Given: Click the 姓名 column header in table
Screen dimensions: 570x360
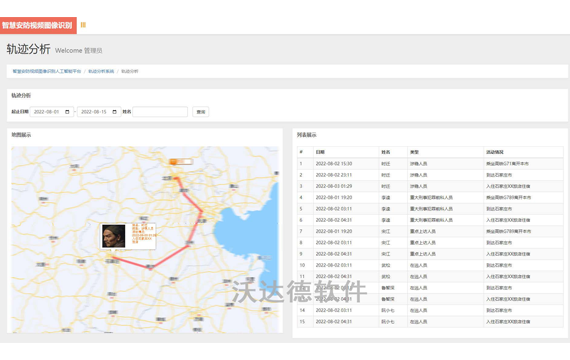Looking at the screenshot, I should [x=386, y=152].
